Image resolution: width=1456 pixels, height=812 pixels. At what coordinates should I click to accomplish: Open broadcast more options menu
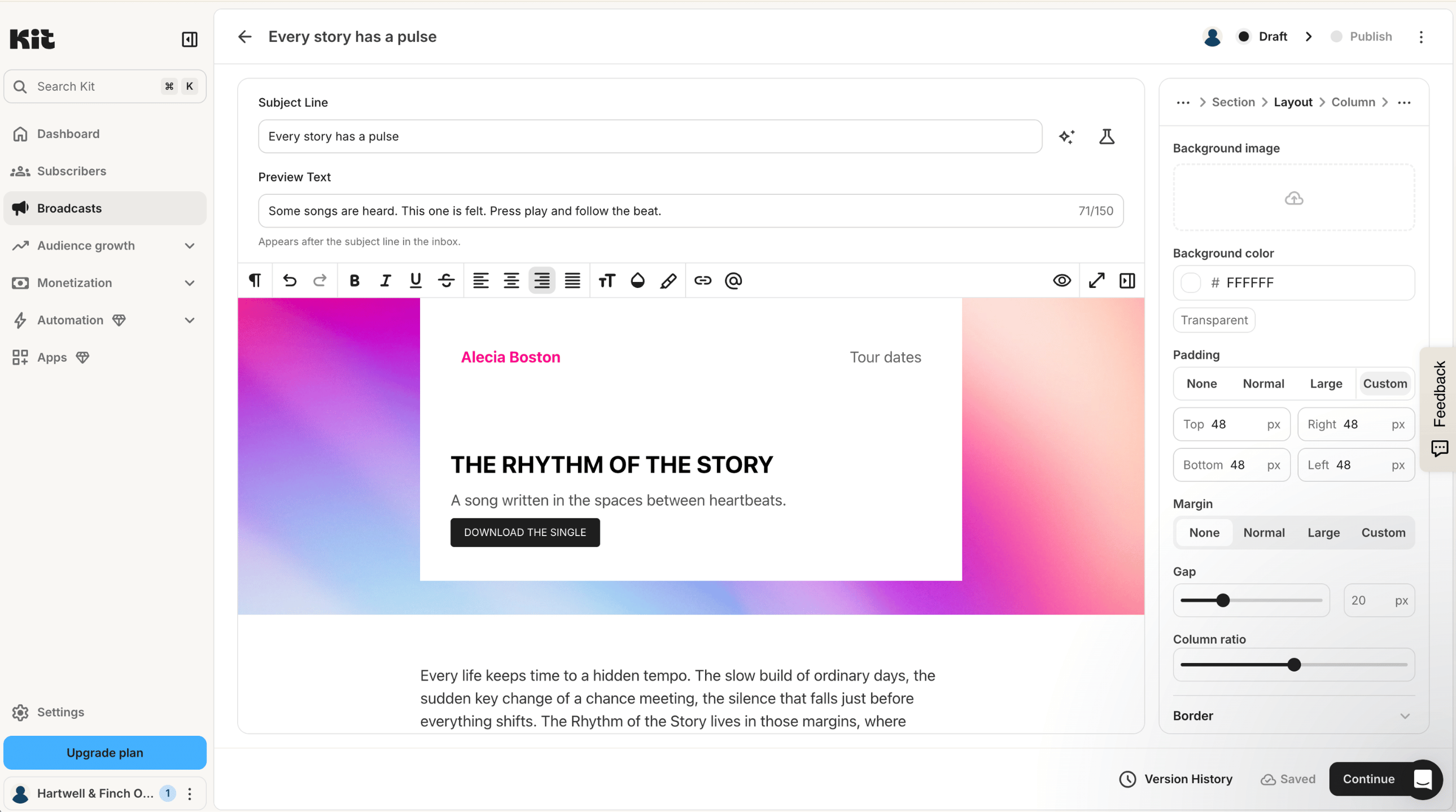point(1421,37)
